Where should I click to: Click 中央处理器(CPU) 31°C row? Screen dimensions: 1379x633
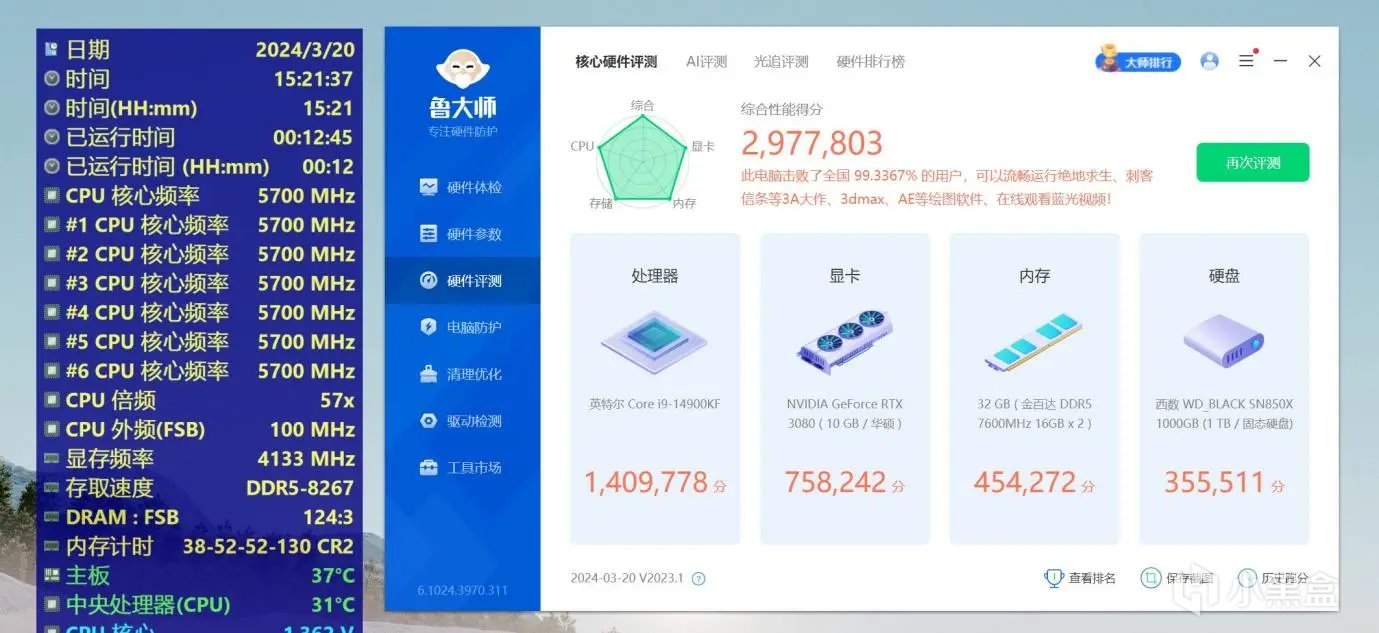point(200,605)
